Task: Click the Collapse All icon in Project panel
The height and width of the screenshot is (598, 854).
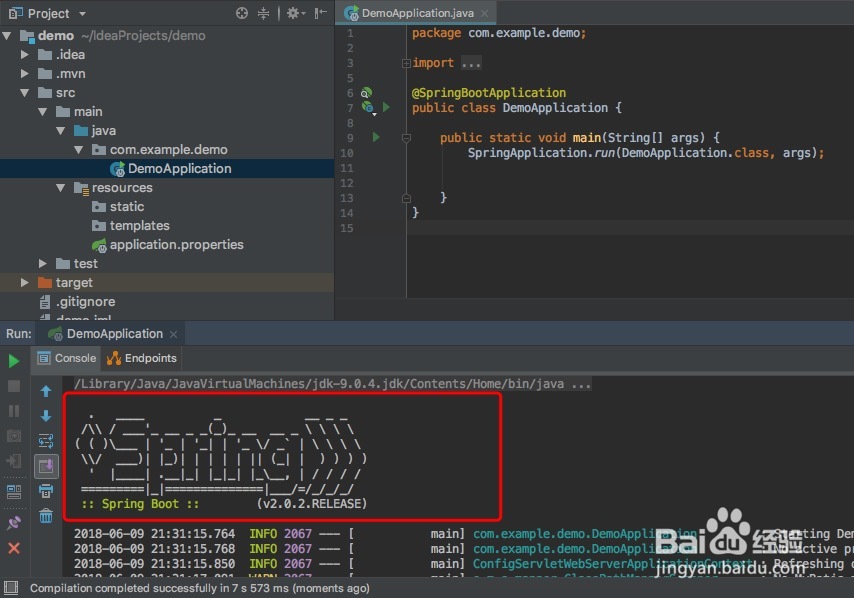Action: point(264,13)
